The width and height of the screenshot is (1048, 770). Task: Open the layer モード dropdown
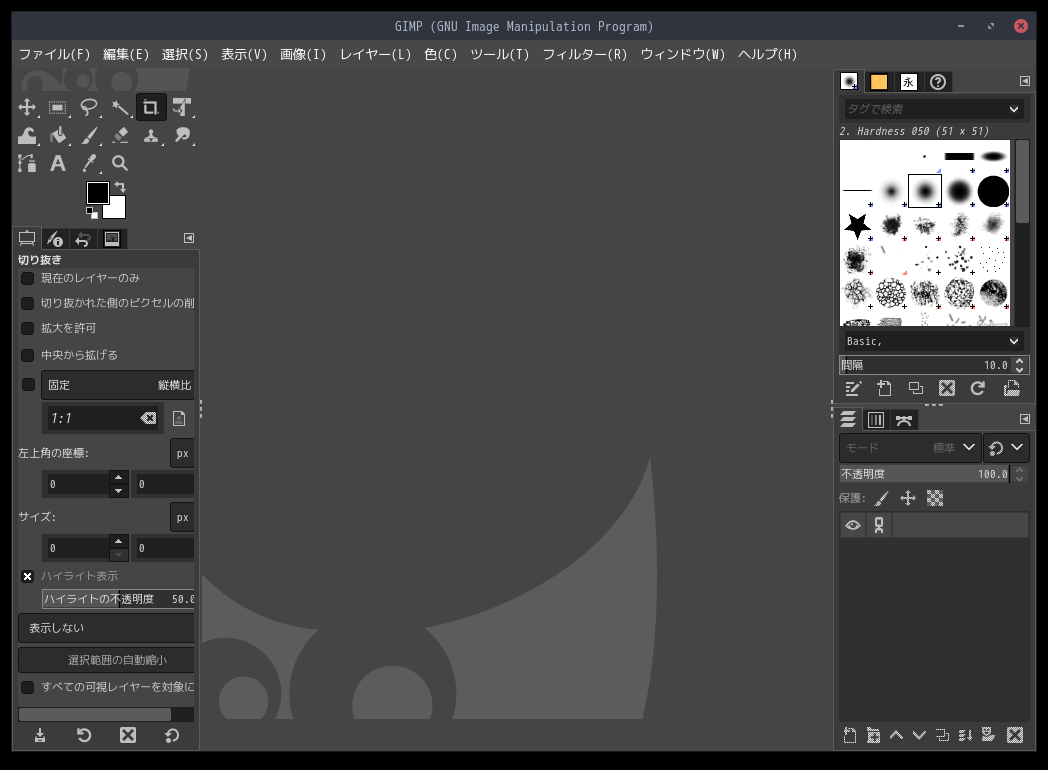coord(908,448)
